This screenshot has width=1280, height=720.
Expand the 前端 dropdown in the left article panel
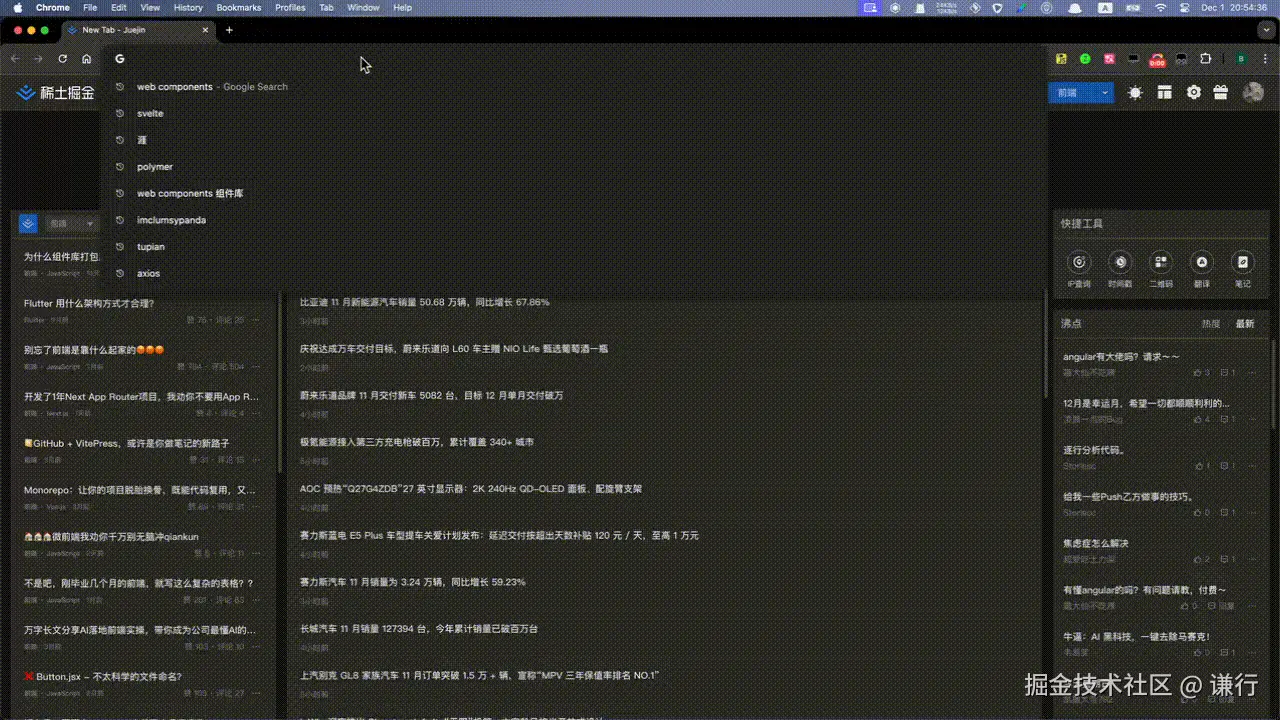(x=71, y=224)
